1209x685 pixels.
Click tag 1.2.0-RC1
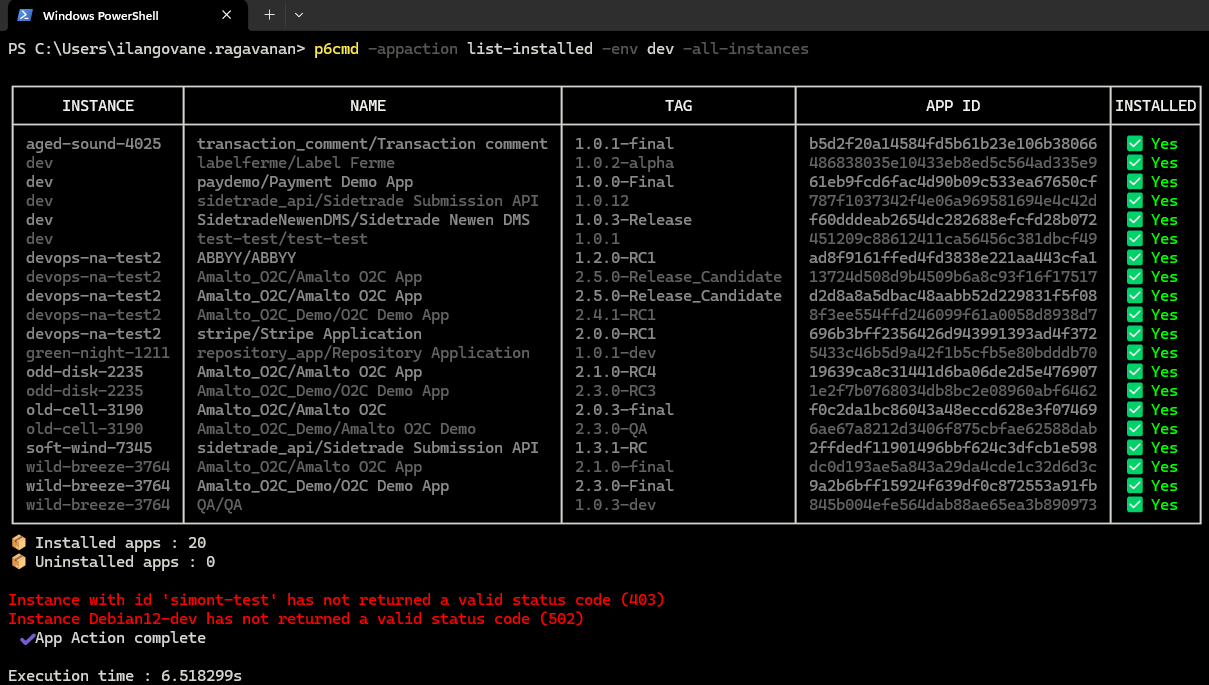click(615, 258)
